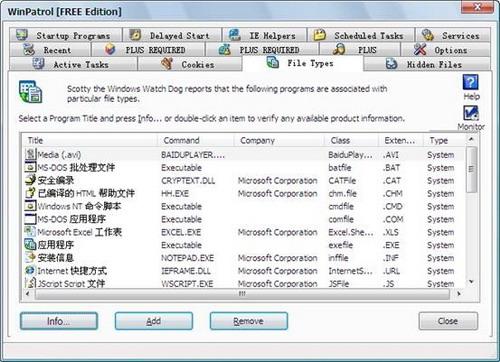Click the Recent tab icon
This screenshot has width=500, height=362.
point(29,50)
